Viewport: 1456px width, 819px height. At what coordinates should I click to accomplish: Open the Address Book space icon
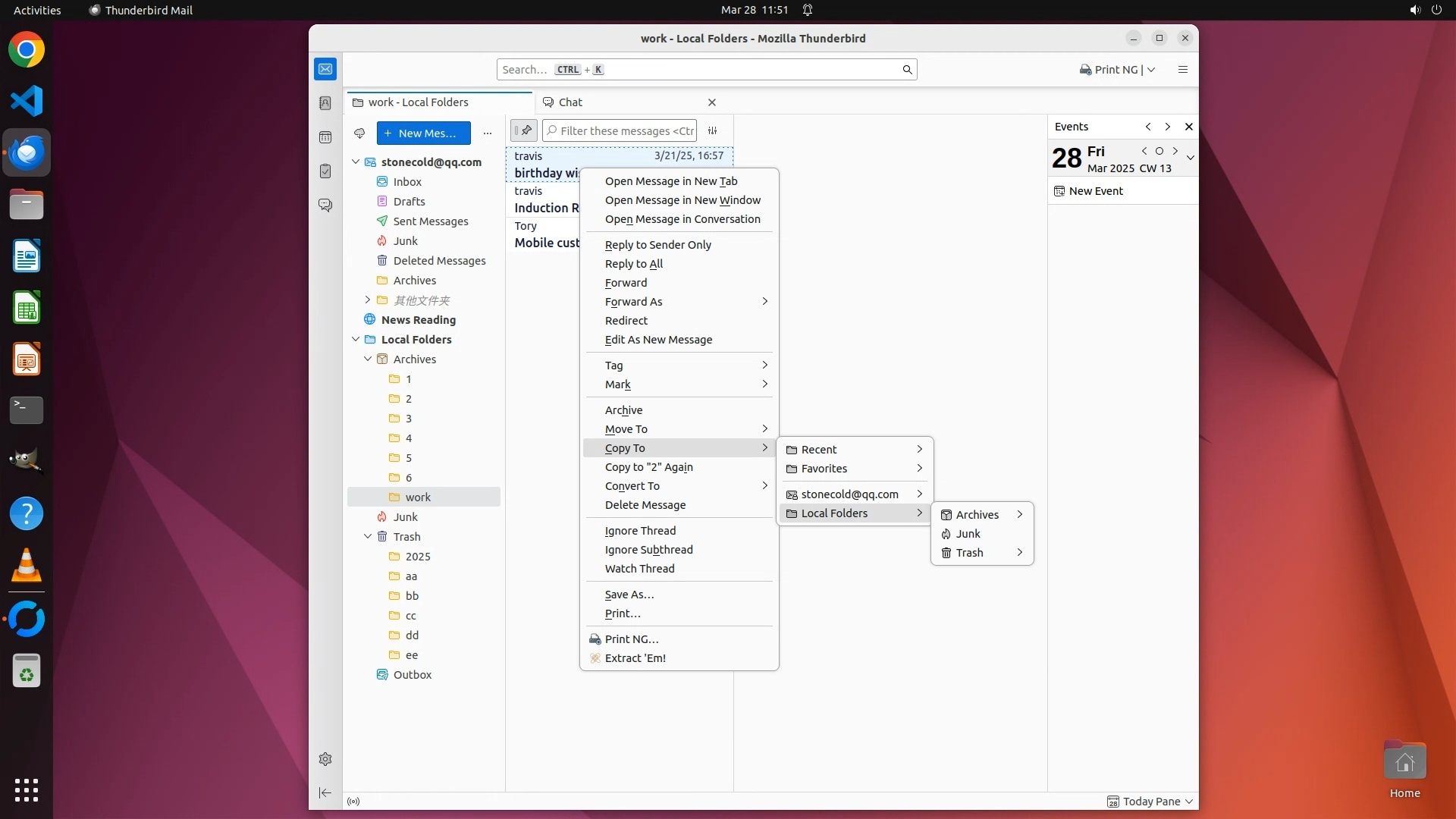pyautogui.click(x=325, y=103)
